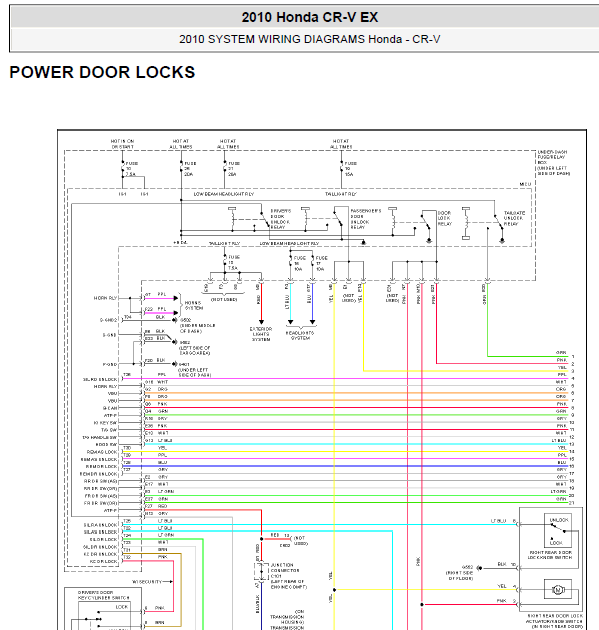
Task: Click the '2010 Honda CR-V EX' title
Action: click(x=309, y=18)
